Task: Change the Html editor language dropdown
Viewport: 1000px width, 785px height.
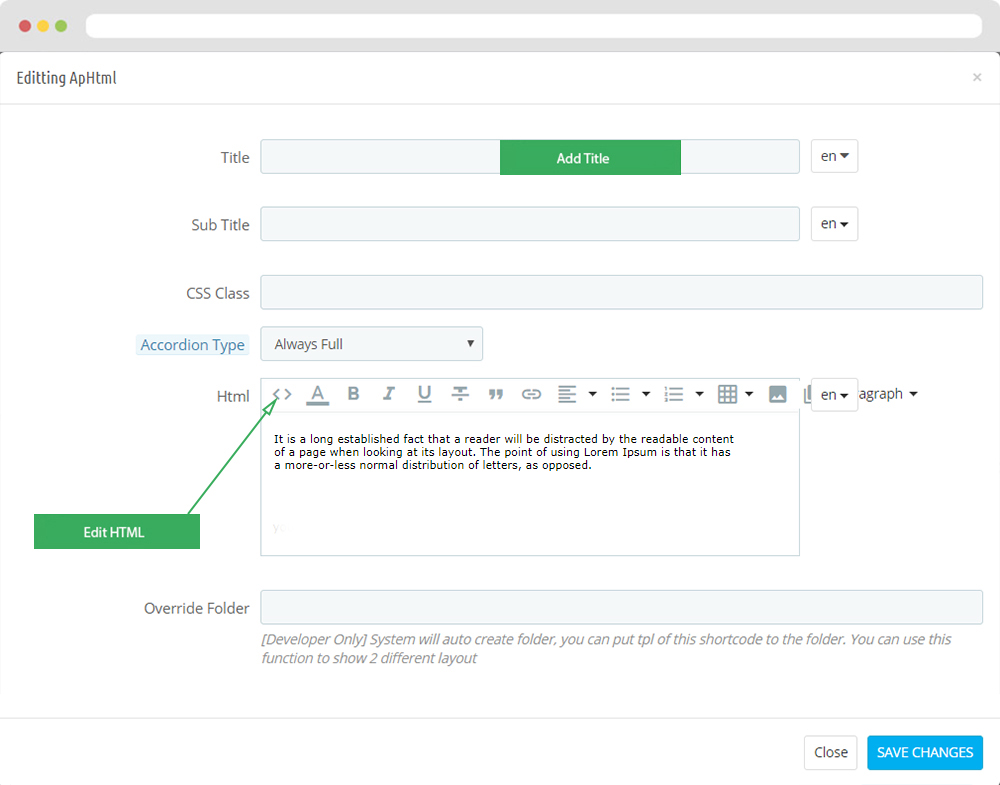Action: [834, 395]
